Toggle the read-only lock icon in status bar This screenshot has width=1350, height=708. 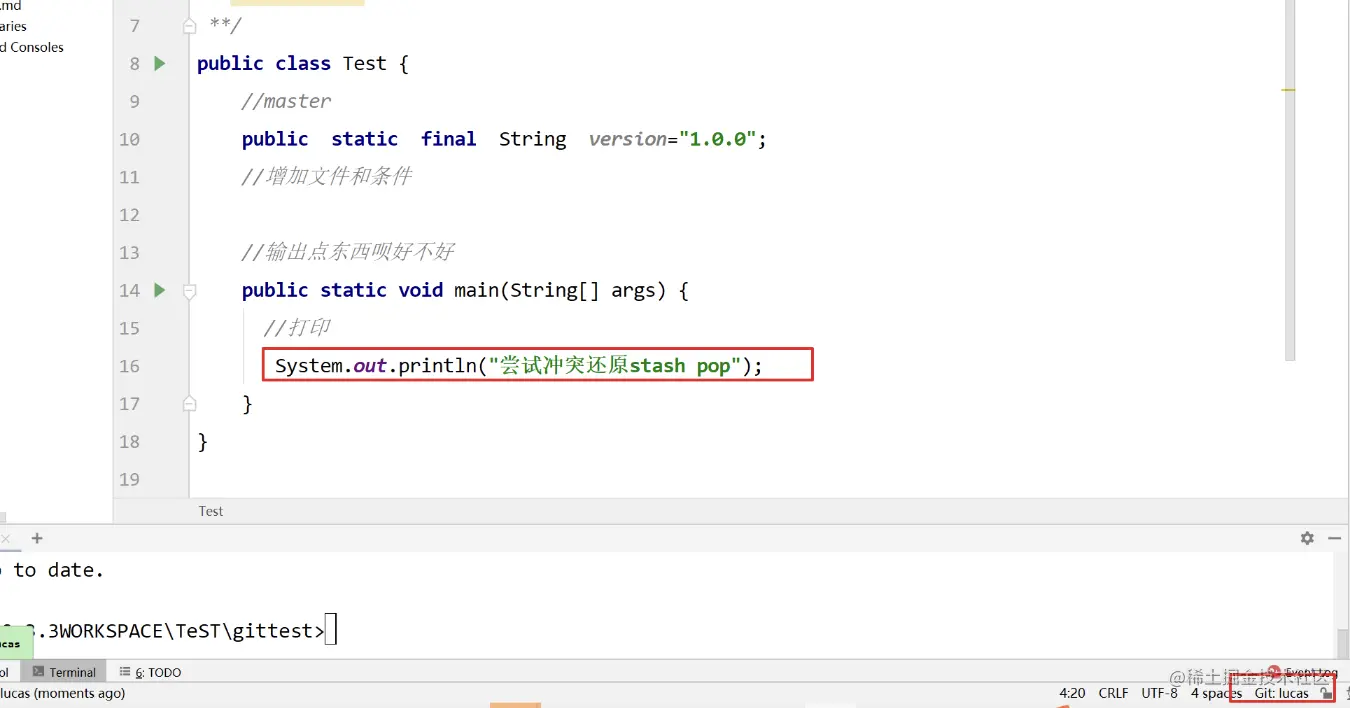click(1325, 693)
